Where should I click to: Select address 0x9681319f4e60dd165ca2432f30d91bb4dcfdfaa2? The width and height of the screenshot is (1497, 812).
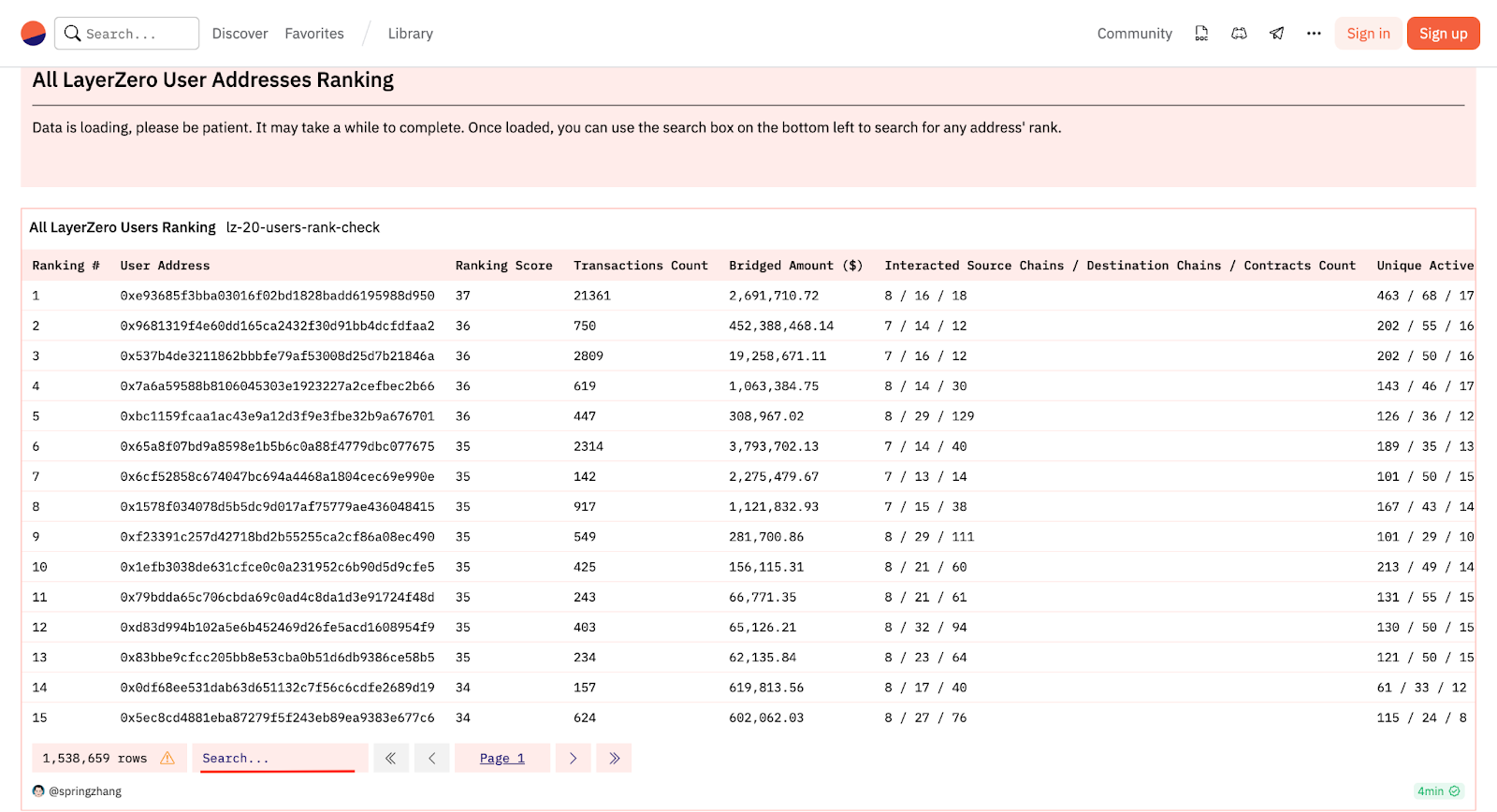(x=277, y=326)
